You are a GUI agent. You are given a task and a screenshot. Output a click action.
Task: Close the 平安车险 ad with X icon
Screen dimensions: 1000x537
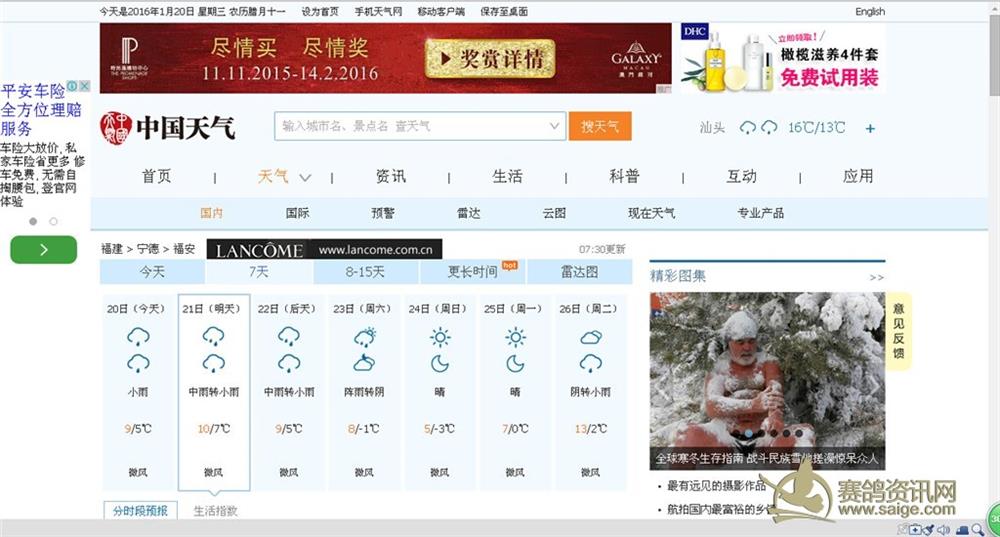[86, 88]
